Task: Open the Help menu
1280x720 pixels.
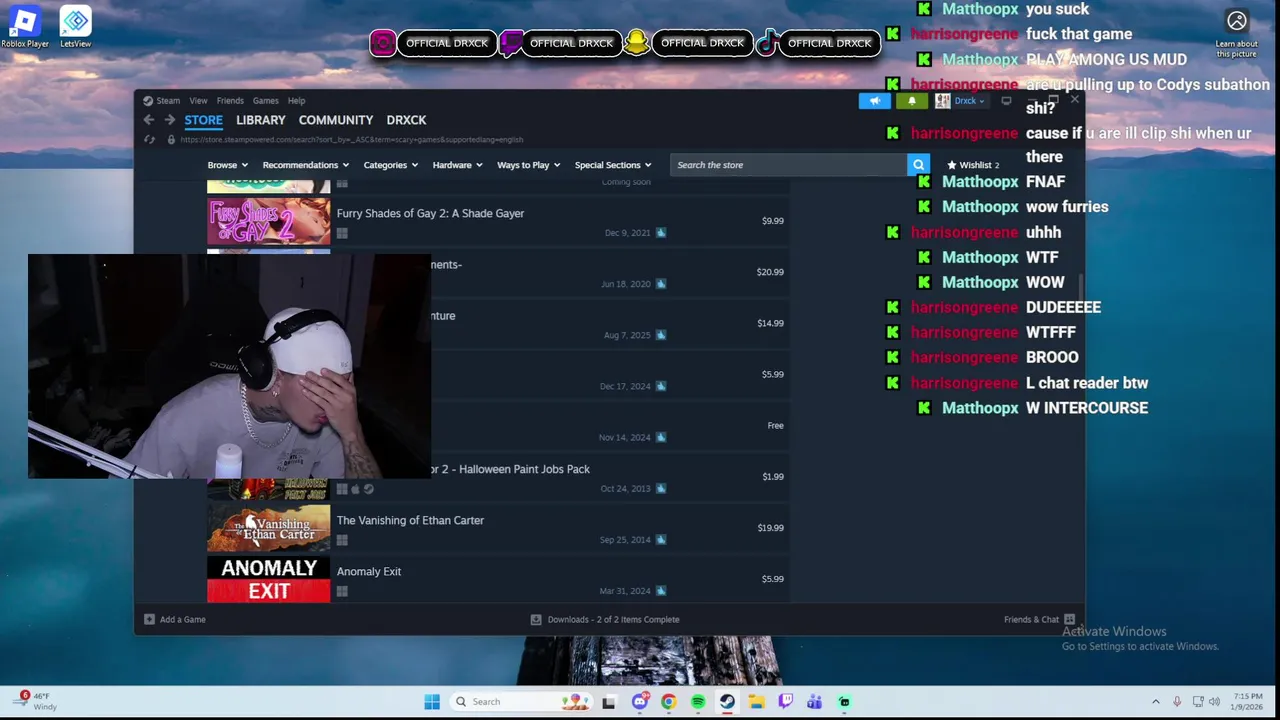Action: pos(296,101)
